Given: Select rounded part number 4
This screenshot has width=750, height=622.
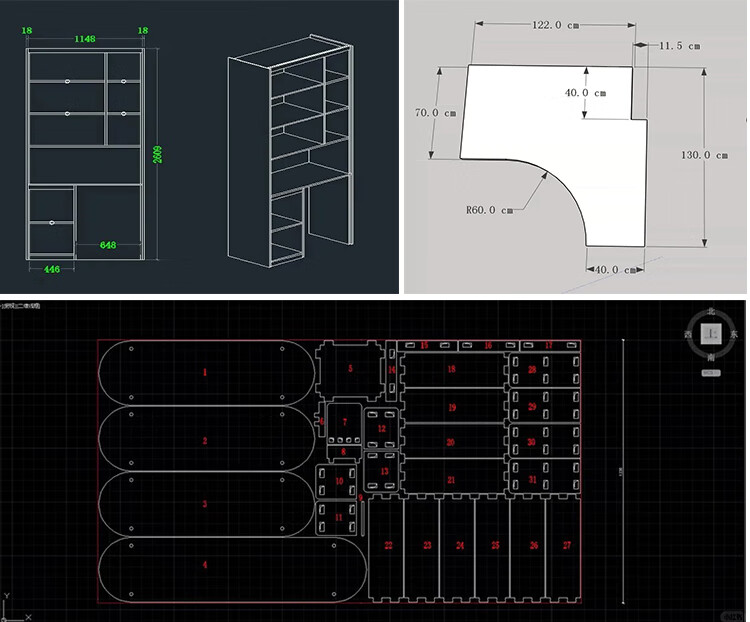Looking at the screenshot, I should [x=205, y=565].
